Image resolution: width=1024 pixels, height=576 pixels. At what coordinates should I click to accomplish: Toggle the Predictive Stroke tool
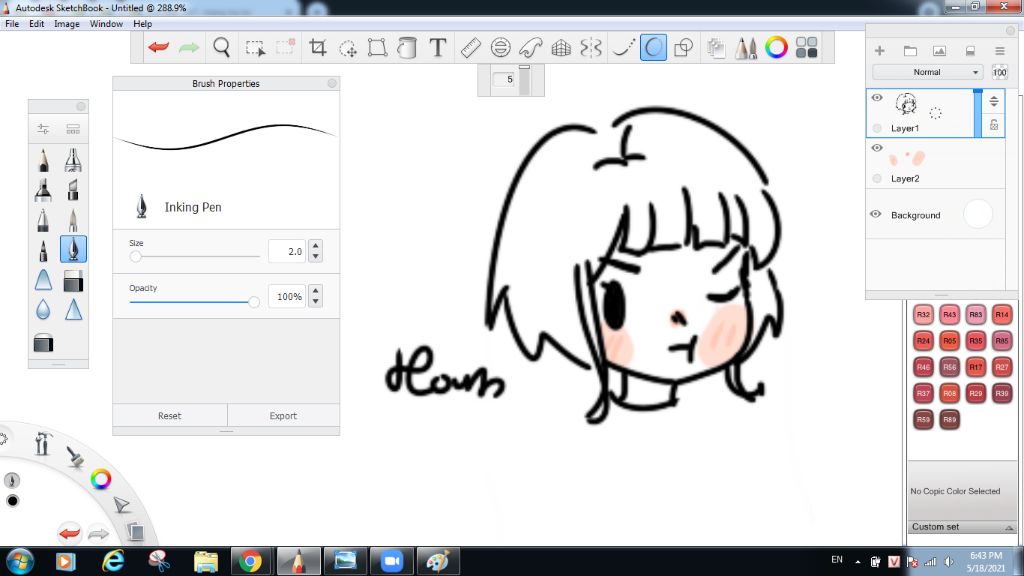[x=653, y=48]
